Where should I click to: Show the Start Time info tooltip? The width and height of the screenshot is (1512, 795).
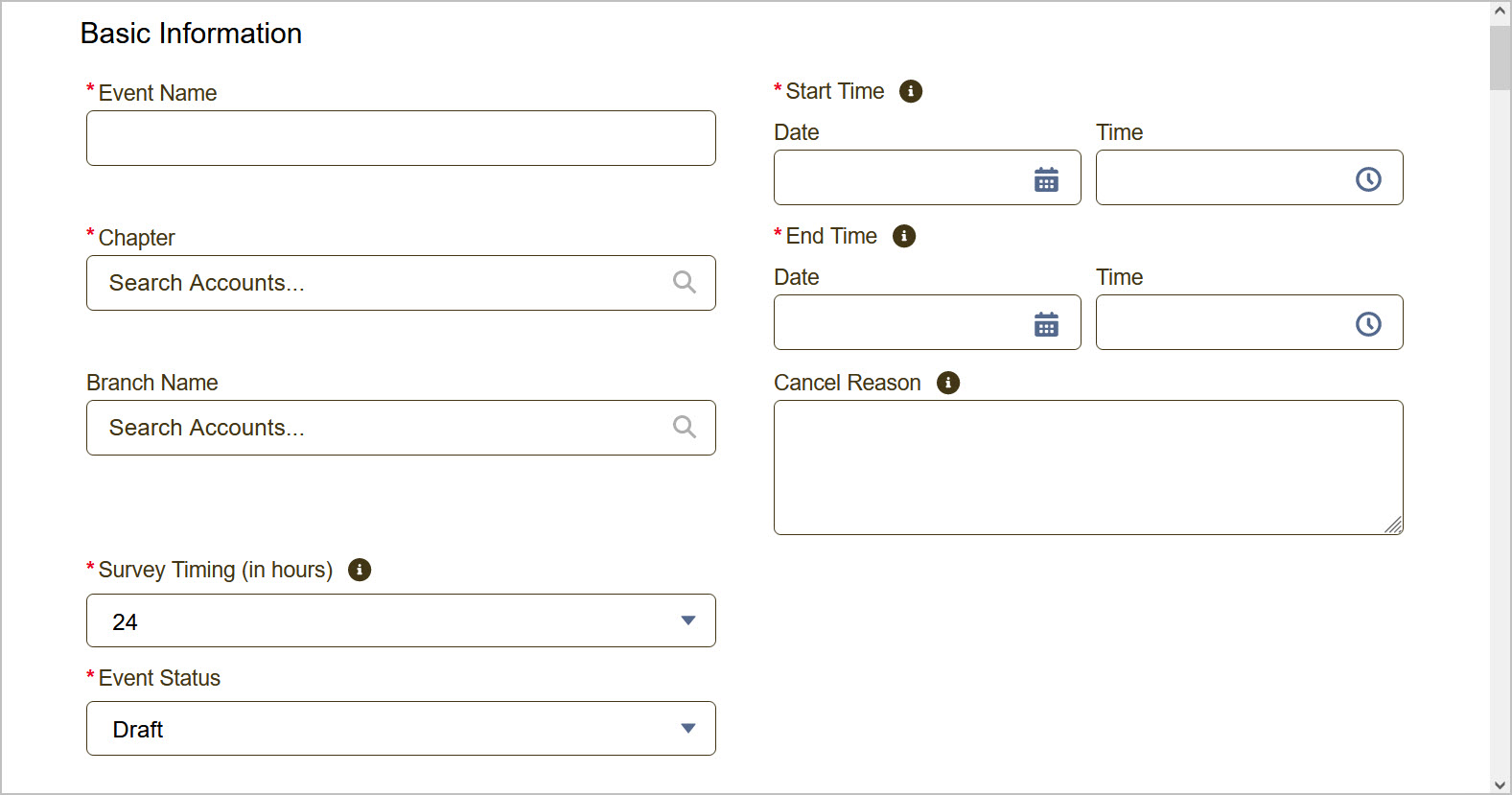pyautogui.click(x=911, y=91)
